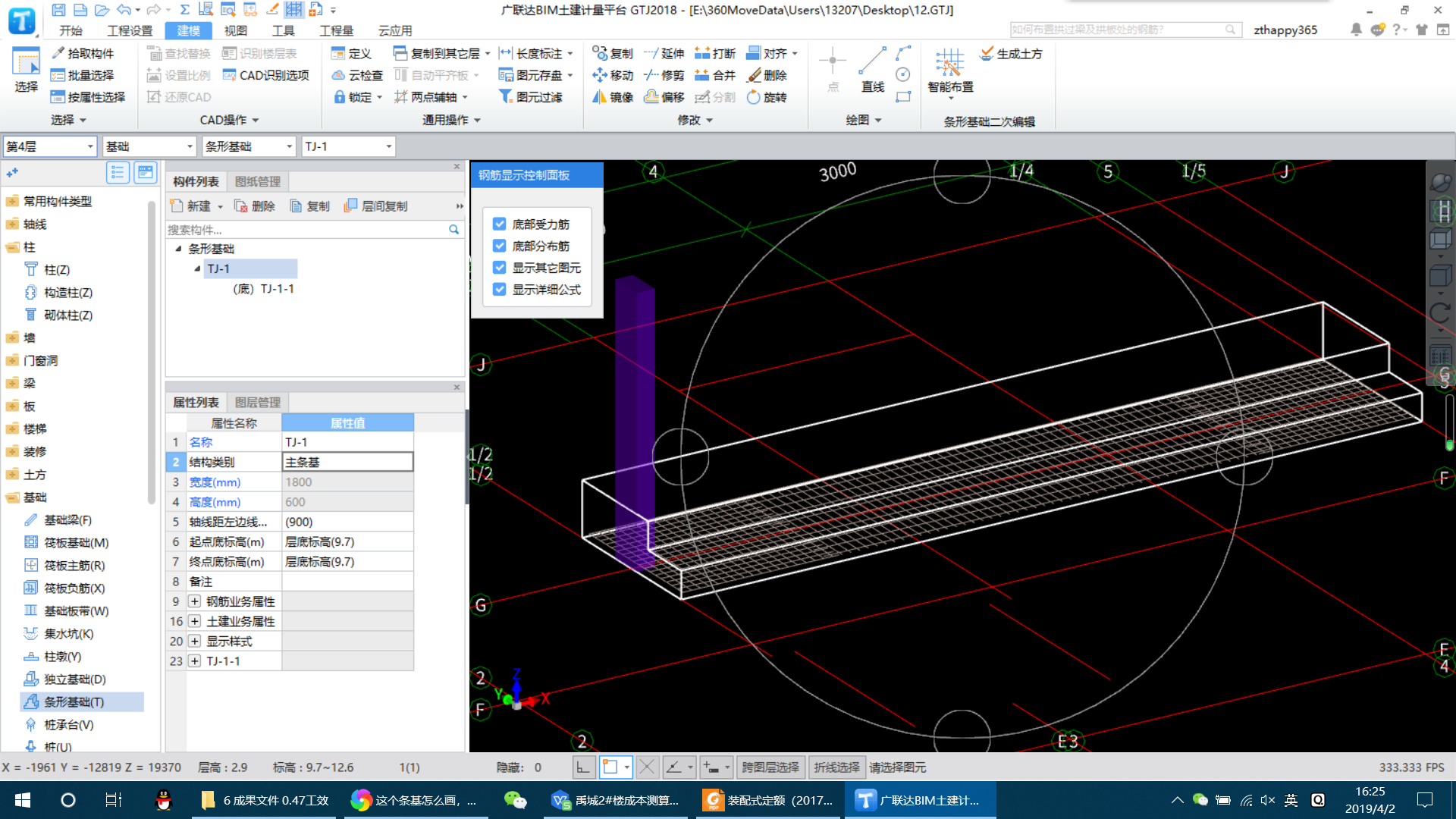Expand the TJ-1-1 property row
1456x819 pixels.
(x=195, y=661)
